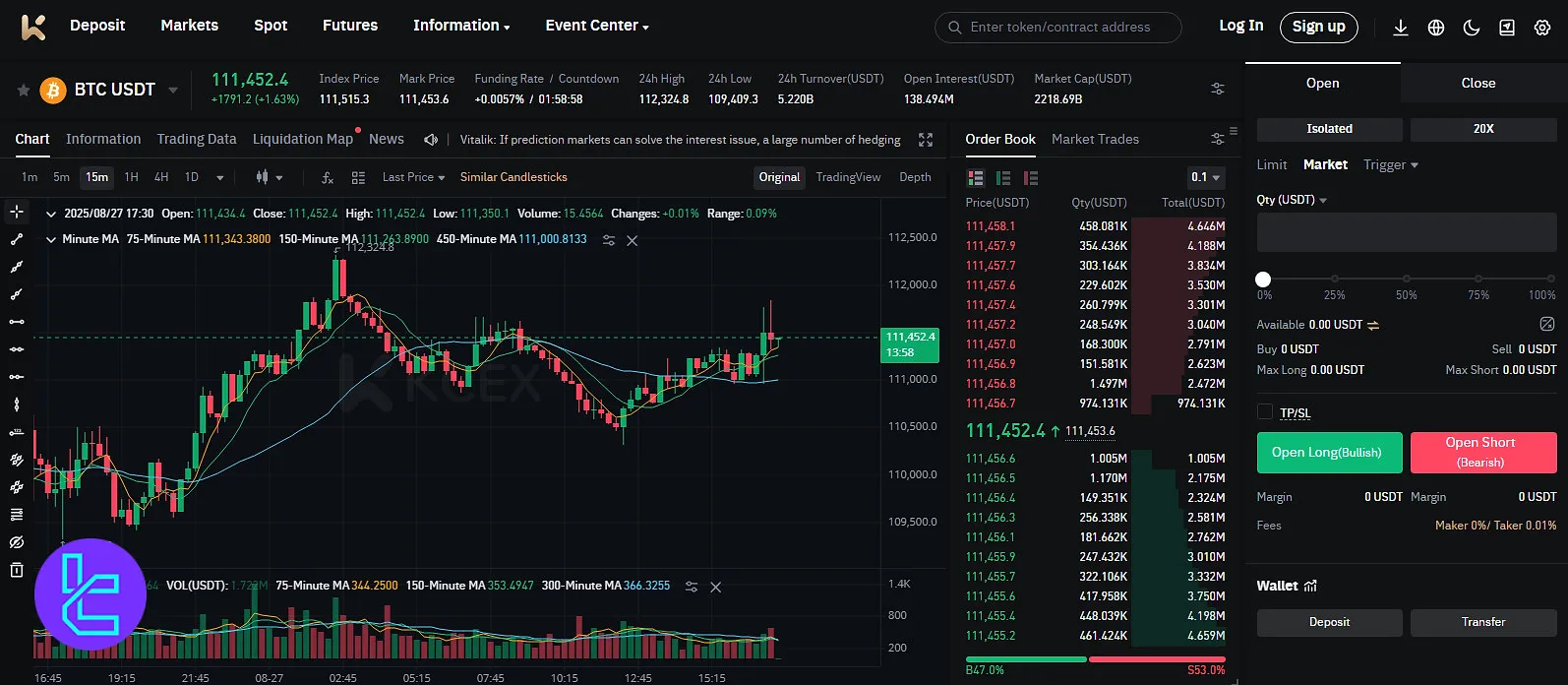Open the News tab
Image resolution: width=1568 pixels, height=685 pixels.
click(387, 140)
